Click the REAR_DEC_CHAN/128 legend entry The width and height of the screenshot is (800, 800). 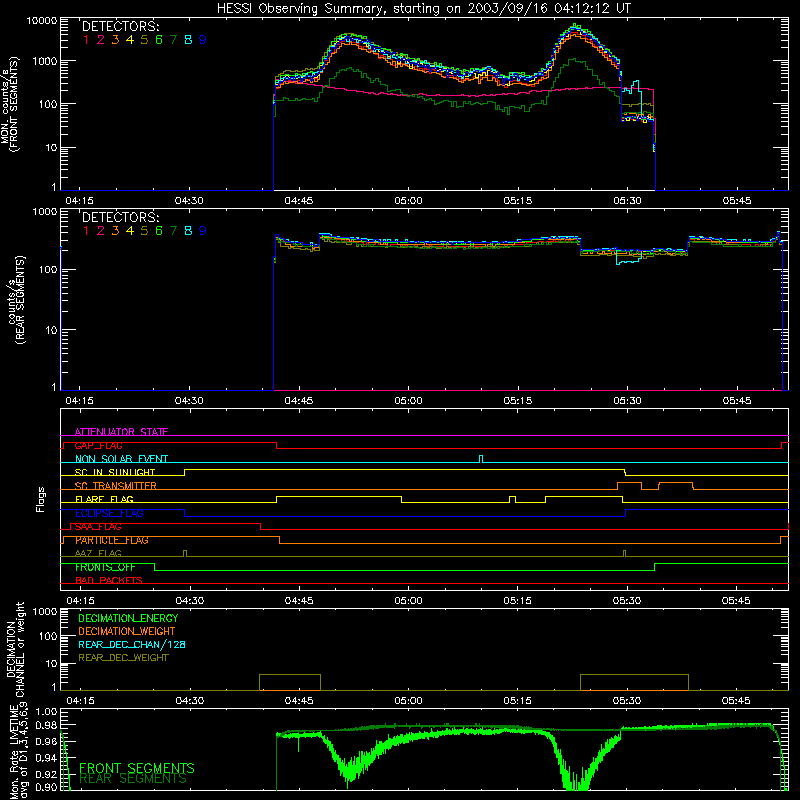[132, 644]
